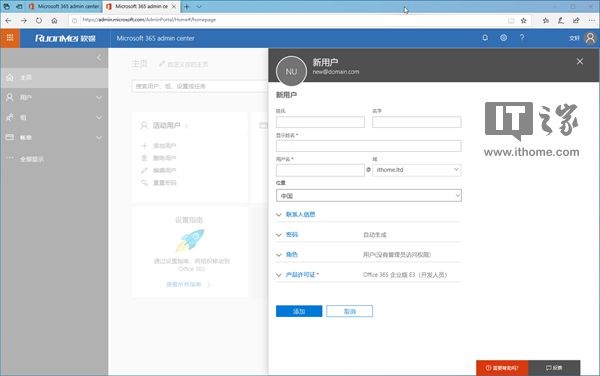Viewport: 600px width, 376px height.
Task: Click the browser home button
Action: coord(54,21)
